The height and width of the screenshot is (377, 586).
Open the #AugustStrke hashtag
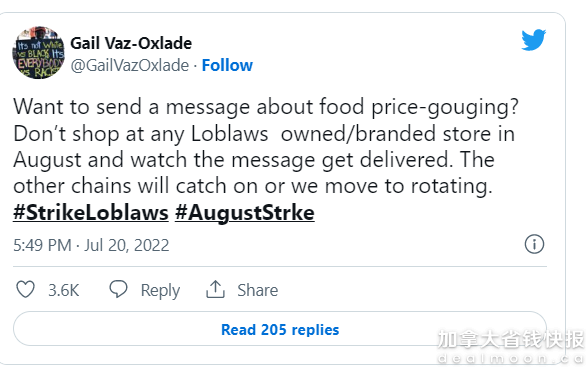point(245,213)
